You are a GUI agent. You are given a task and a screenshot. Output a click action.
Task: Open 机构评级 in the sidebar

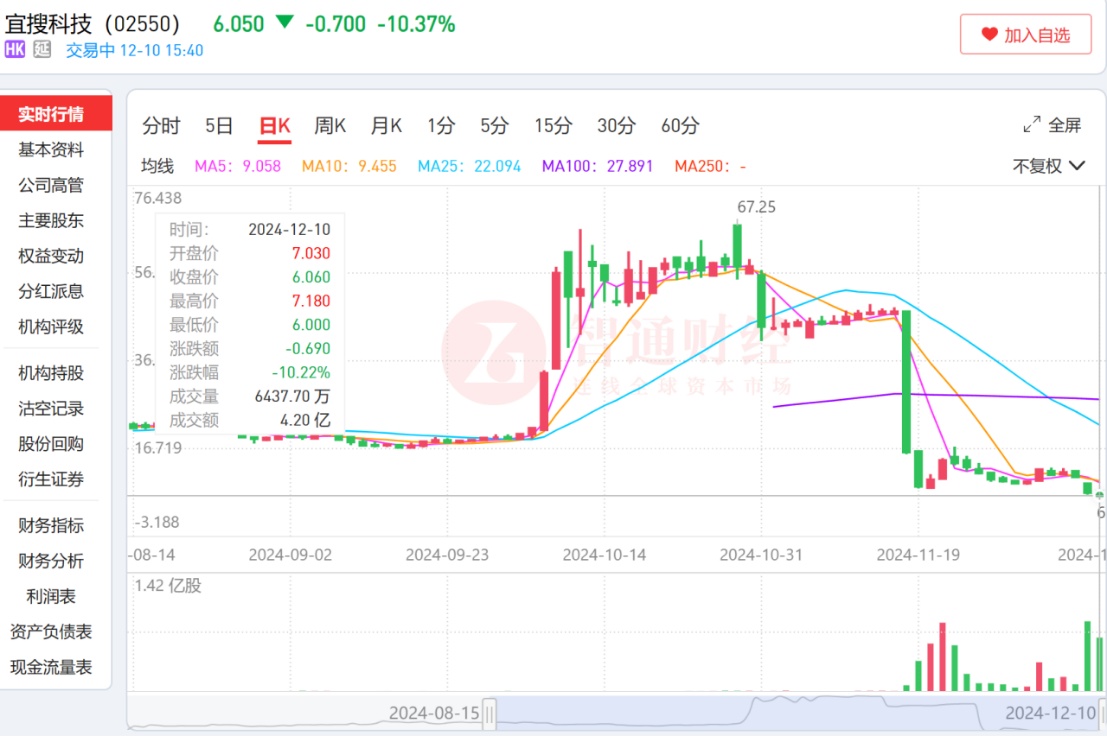51,326
